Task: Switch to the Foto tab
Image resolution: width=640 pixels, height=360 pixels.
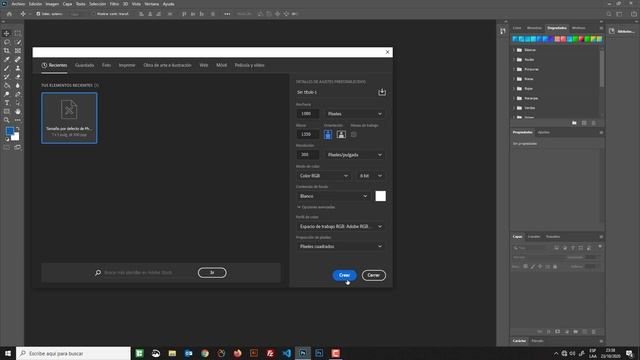Action: (106, 65)
